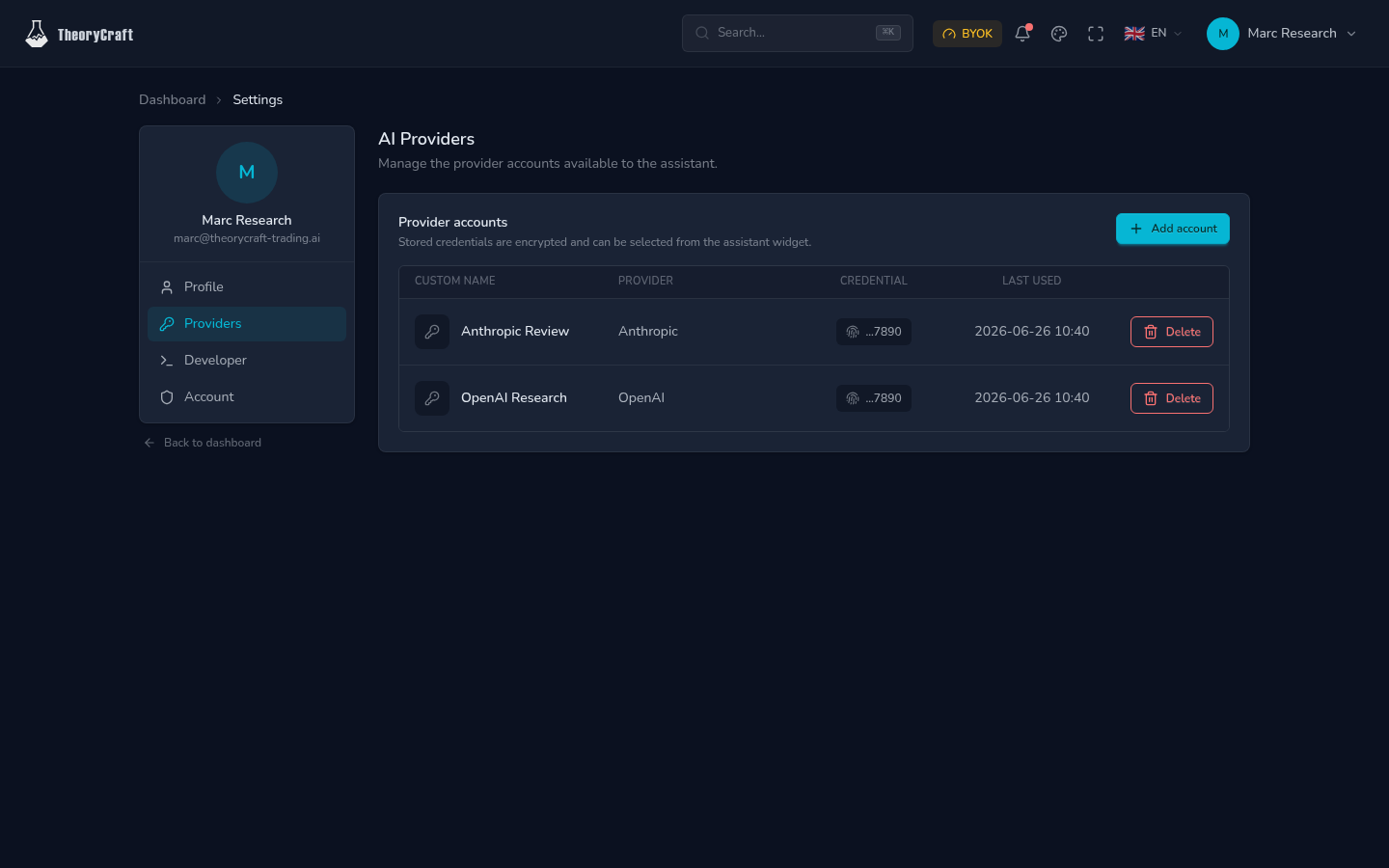Click the Anthropic provider cell
The height and width of the screenshot is (868, 1389).
648,332
